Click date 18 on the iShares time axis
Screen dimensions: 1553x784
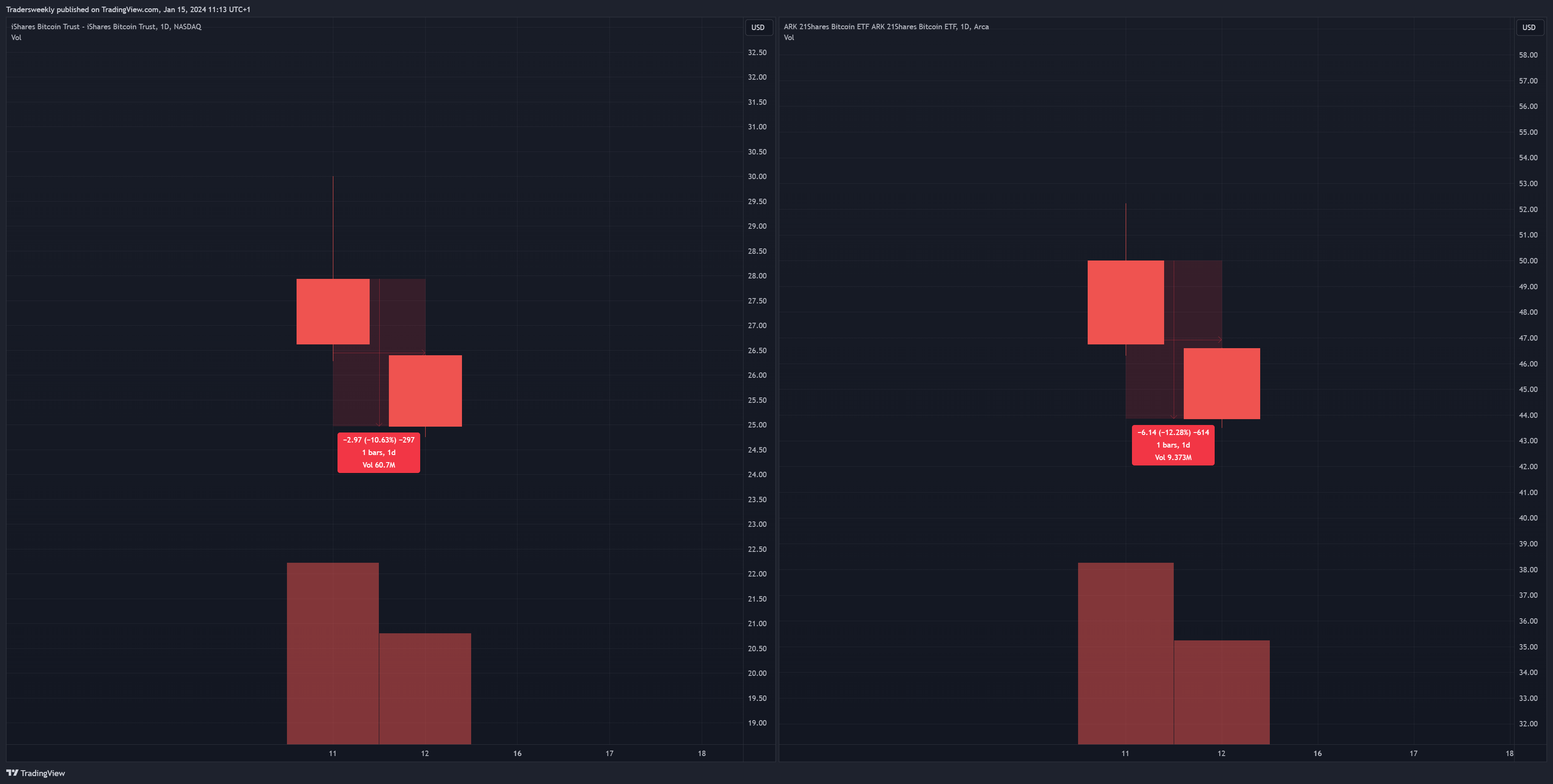pyautogui.click(x=702, y=753)
